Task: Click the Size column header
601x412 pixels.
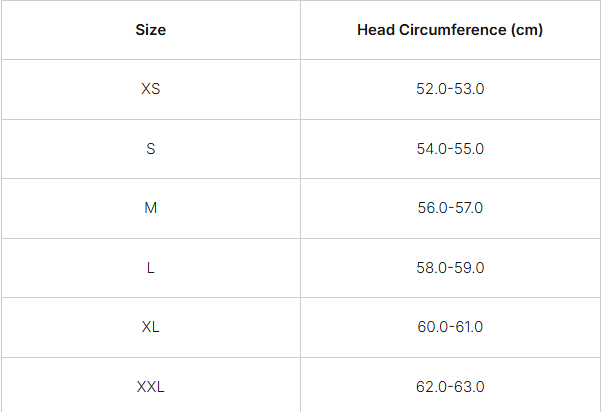Action: [150, 30]
